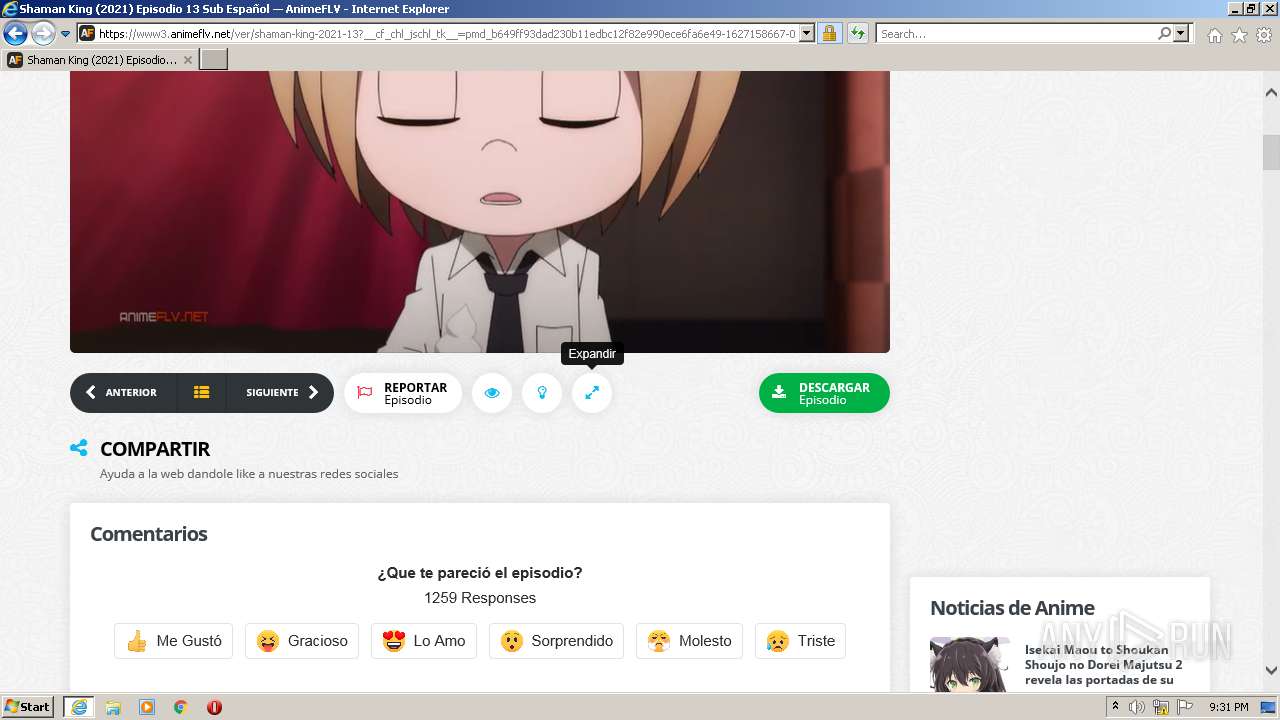Click scrollbar down arrow
Image resolution: width=1280 pixels, height=720 pixels.
pyautogui.click(x=1271, y=670)
